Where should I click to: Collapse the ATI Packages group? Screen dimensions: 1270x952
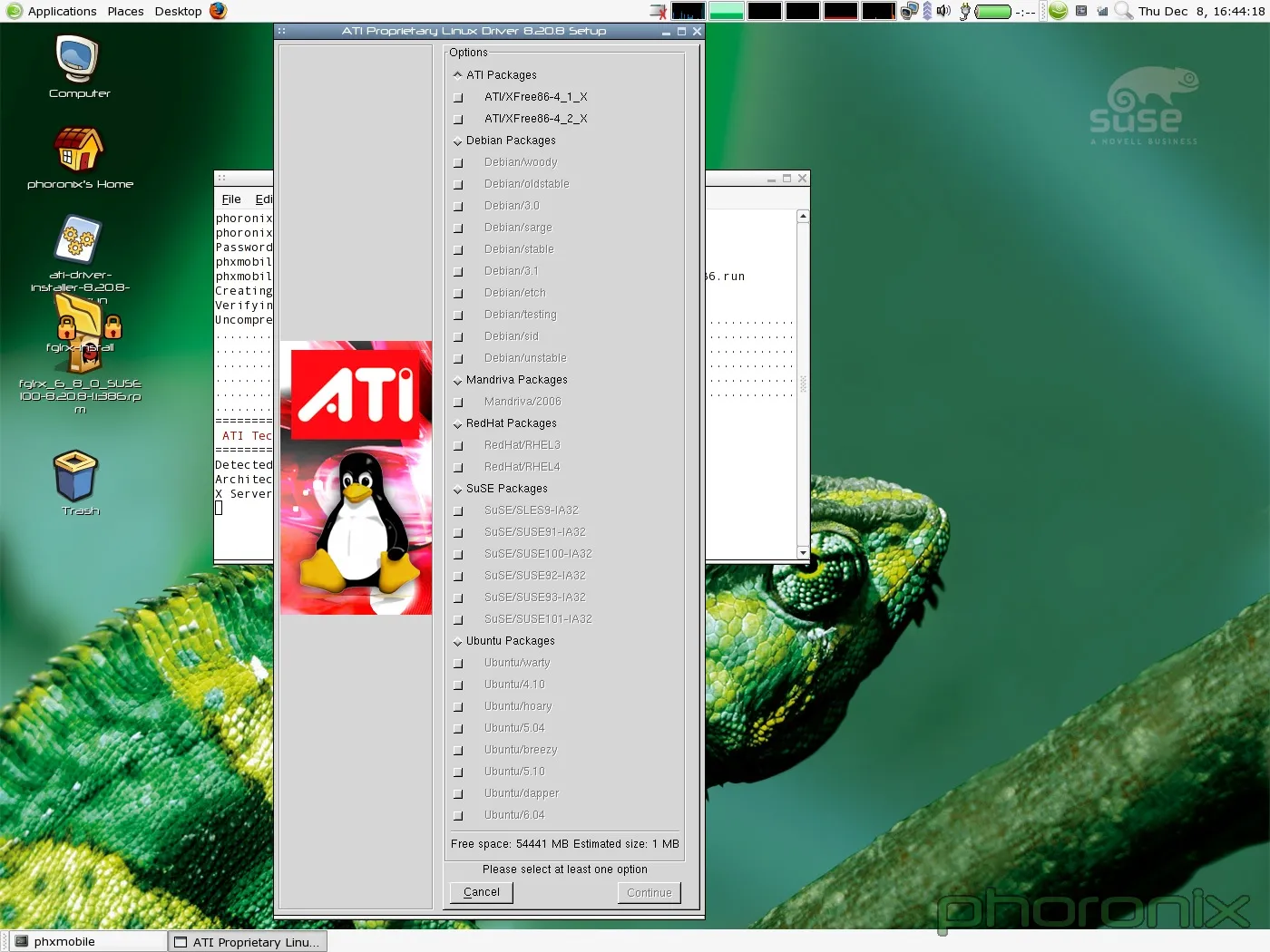point(458,75)
